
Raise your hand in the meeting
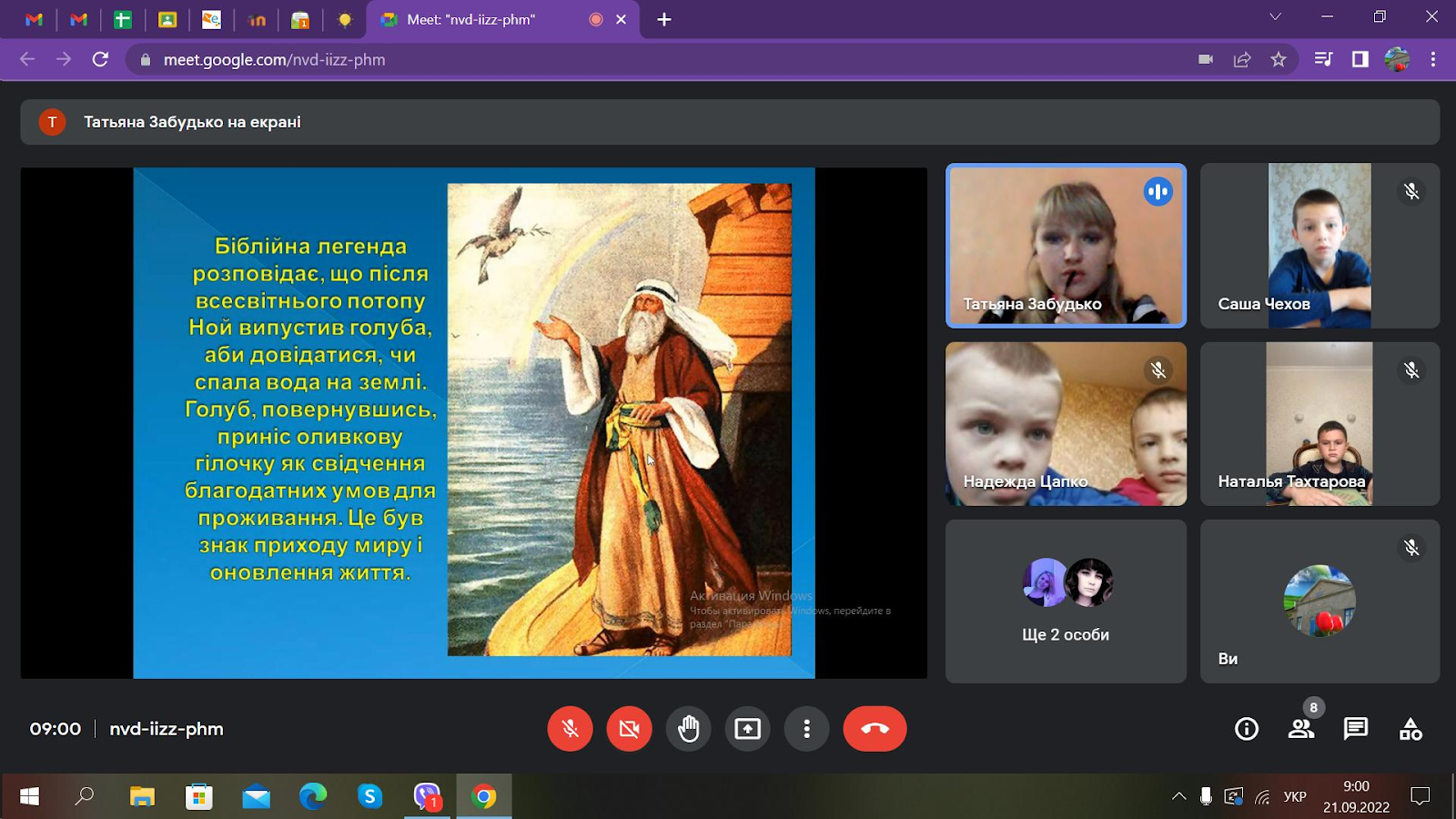click(x=688, y=729)
